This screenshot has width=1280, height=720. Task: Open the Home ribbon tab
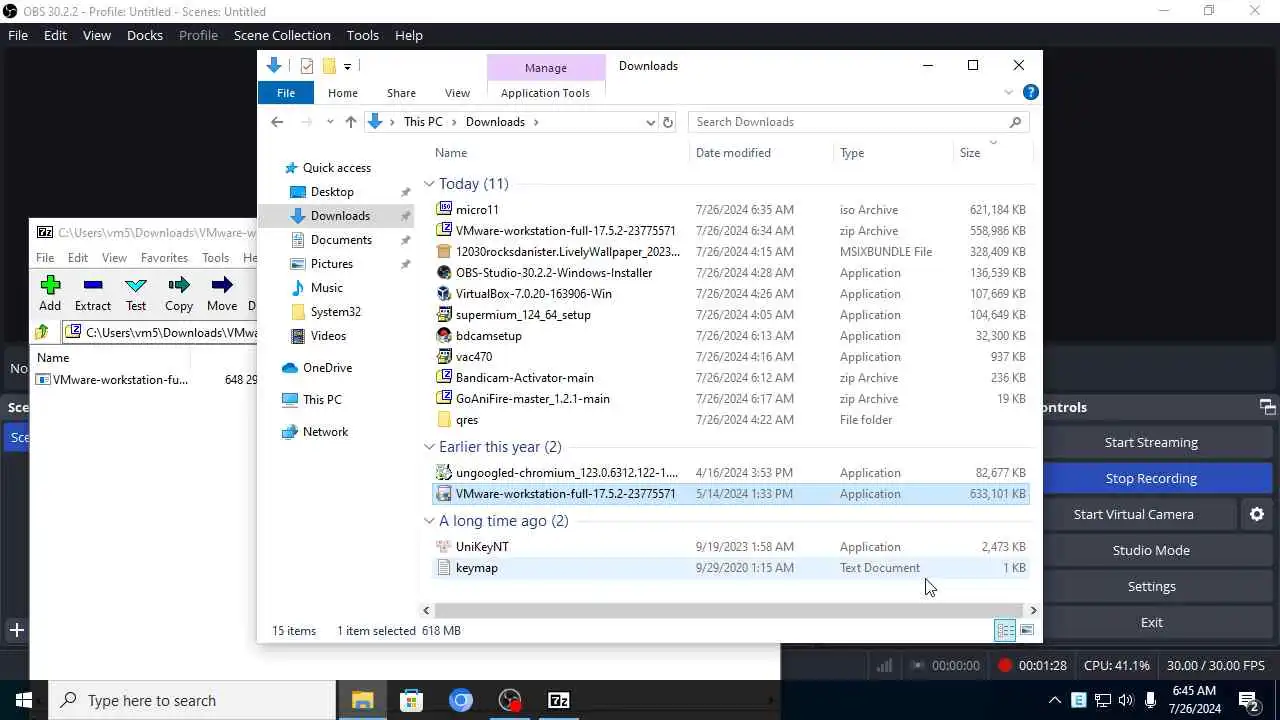tap(342, 92)
